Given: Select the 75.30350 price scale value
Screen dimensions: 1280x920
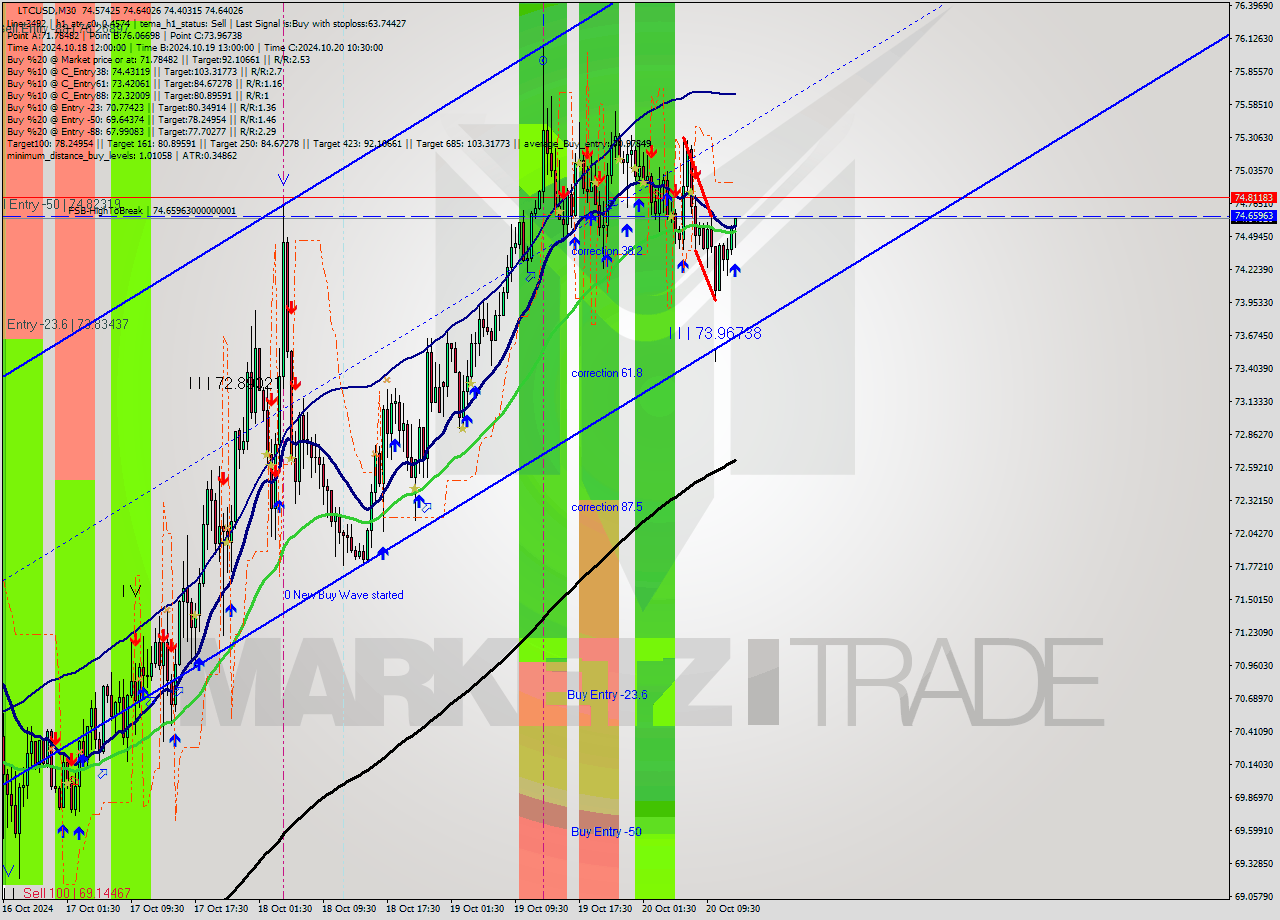Looking at the screenshot, I should pos(1254,138).
